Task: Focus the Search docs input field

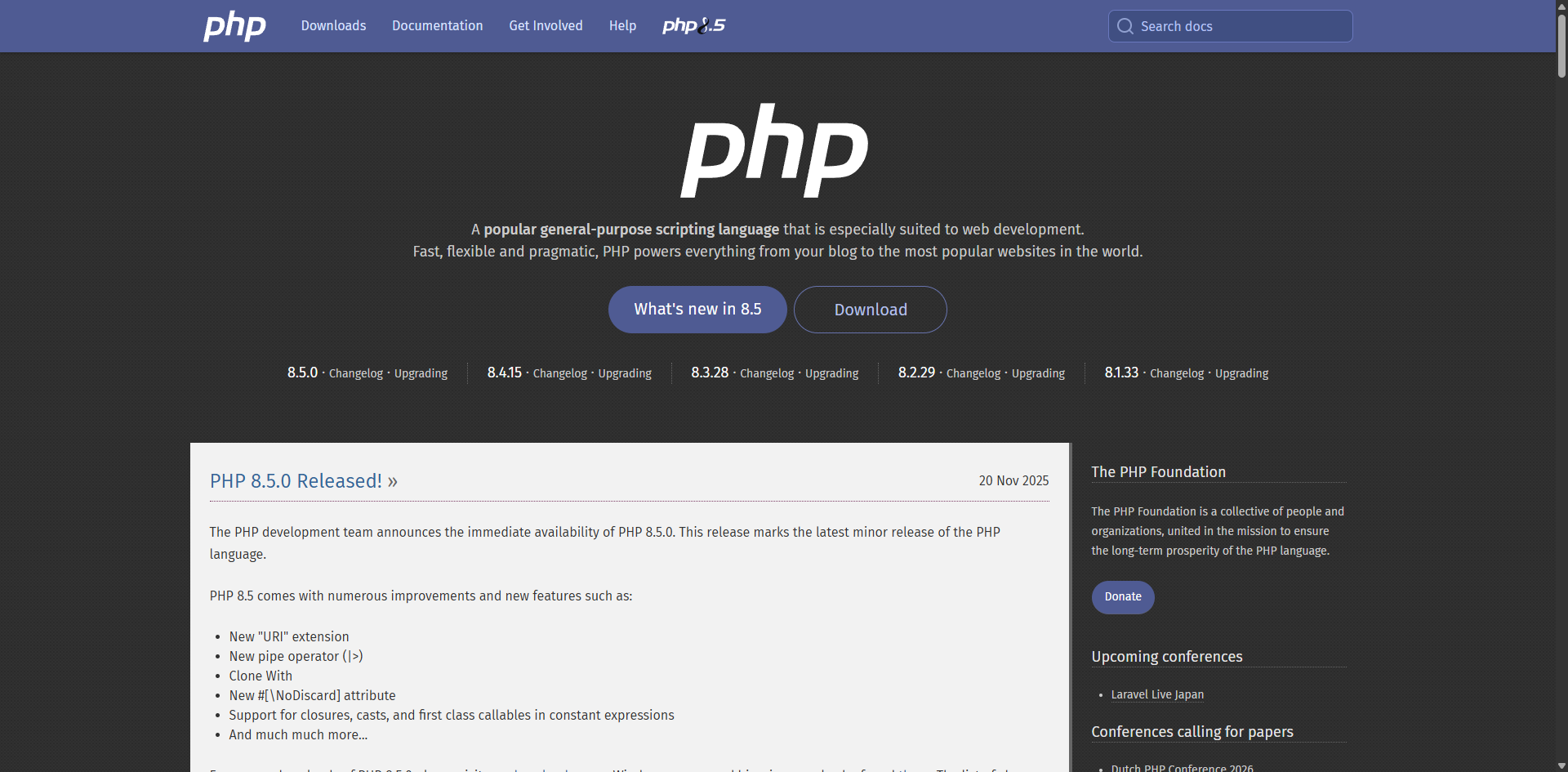Action: [x=1230, y=26]
